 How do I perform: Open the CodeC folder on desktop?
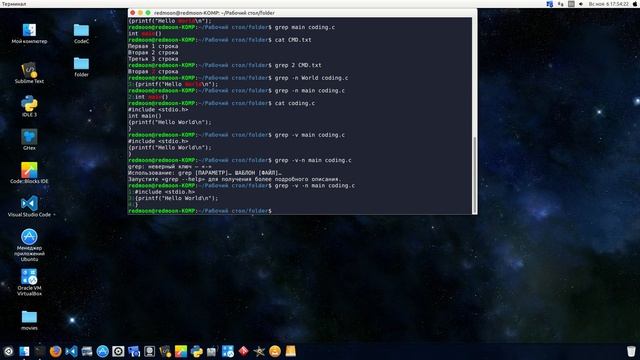pos(81,33)
